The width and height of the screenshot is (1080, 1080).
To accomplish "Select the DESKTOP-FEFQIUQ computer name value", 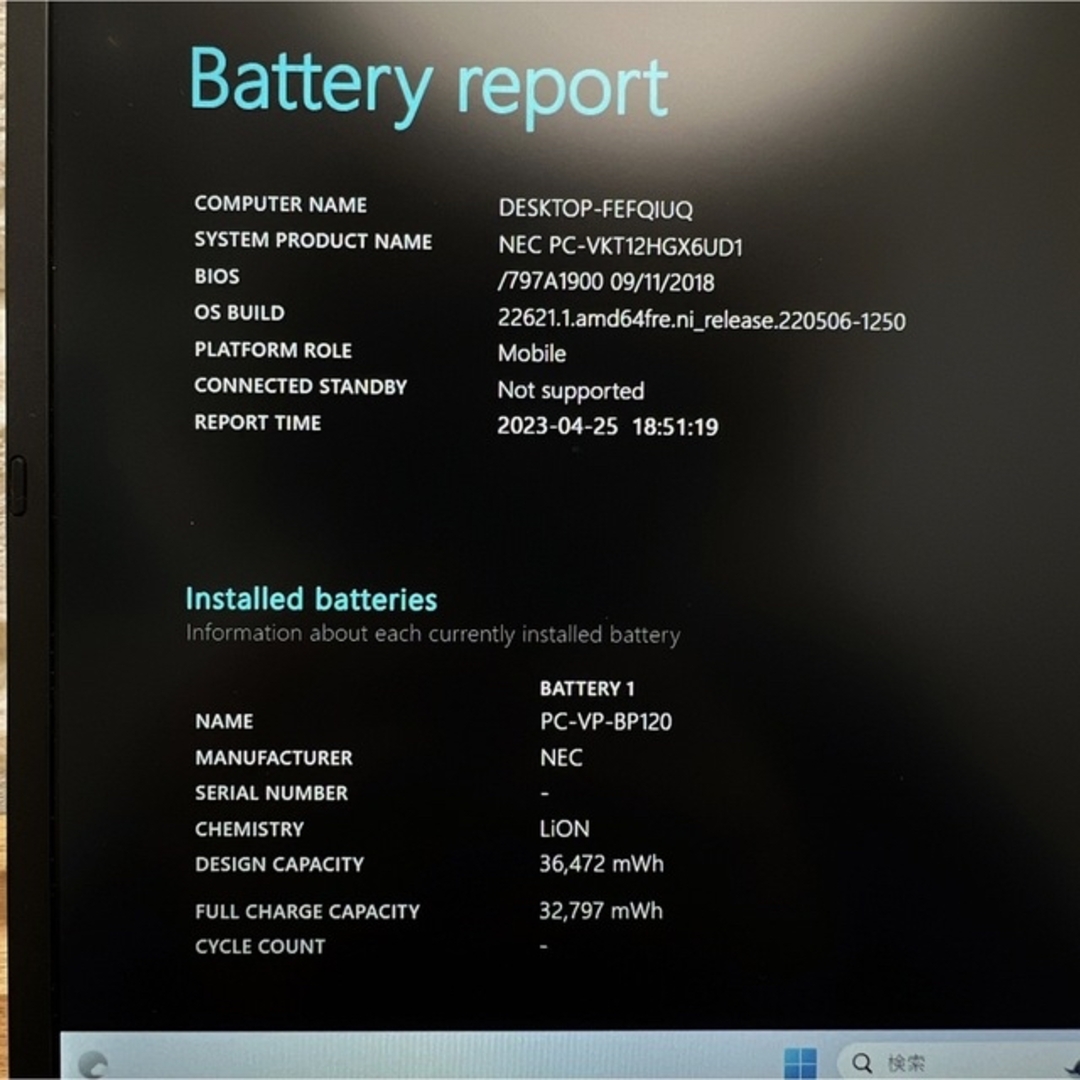I will pos(595,209).
